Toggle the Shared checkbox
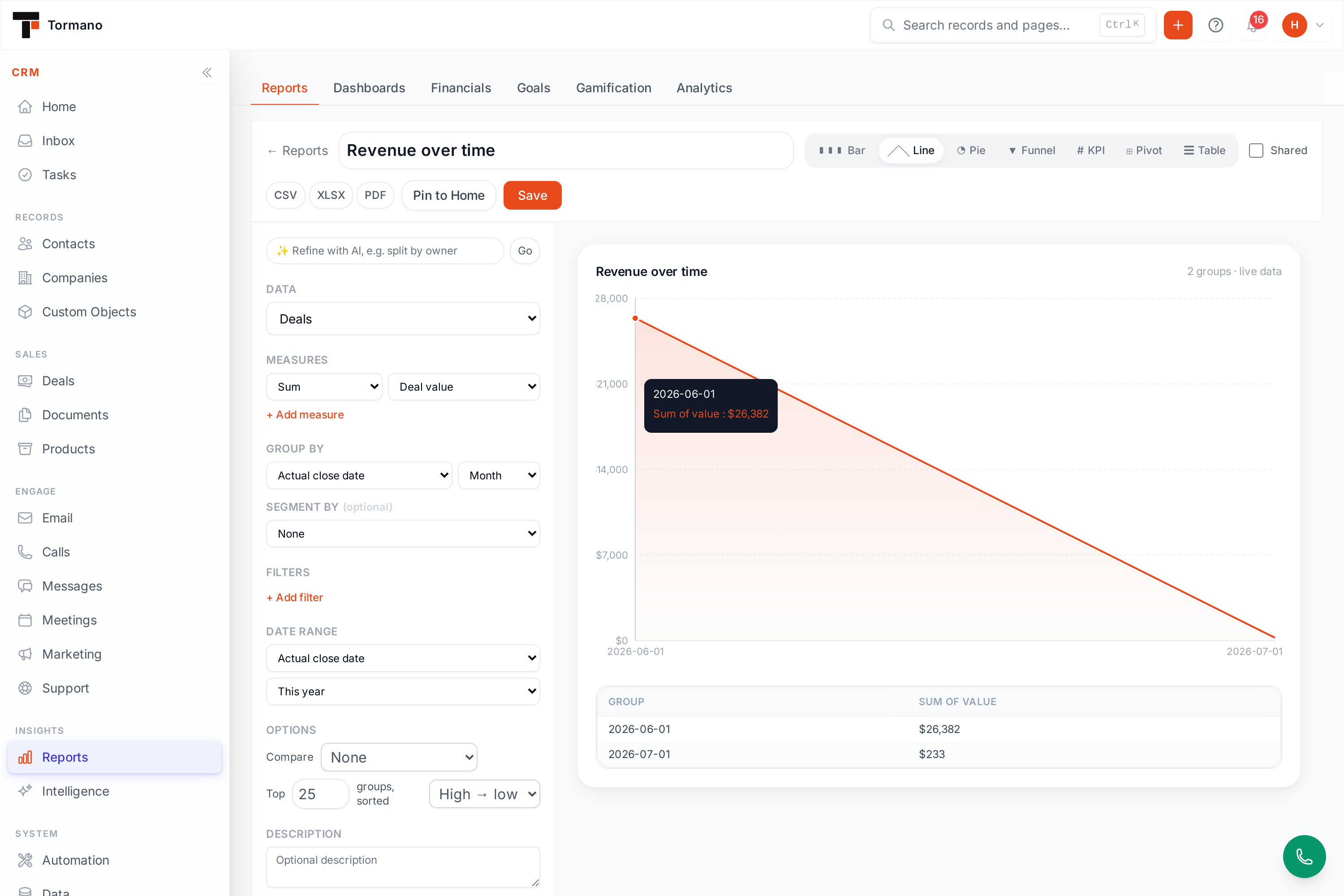 click(1256, 150)
